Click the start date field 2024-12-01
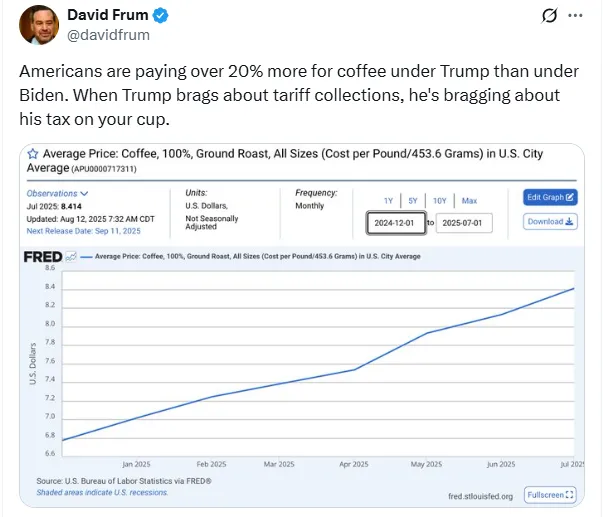Image resolution: width=603 pixels, height=517 pixels. point(397,223)
